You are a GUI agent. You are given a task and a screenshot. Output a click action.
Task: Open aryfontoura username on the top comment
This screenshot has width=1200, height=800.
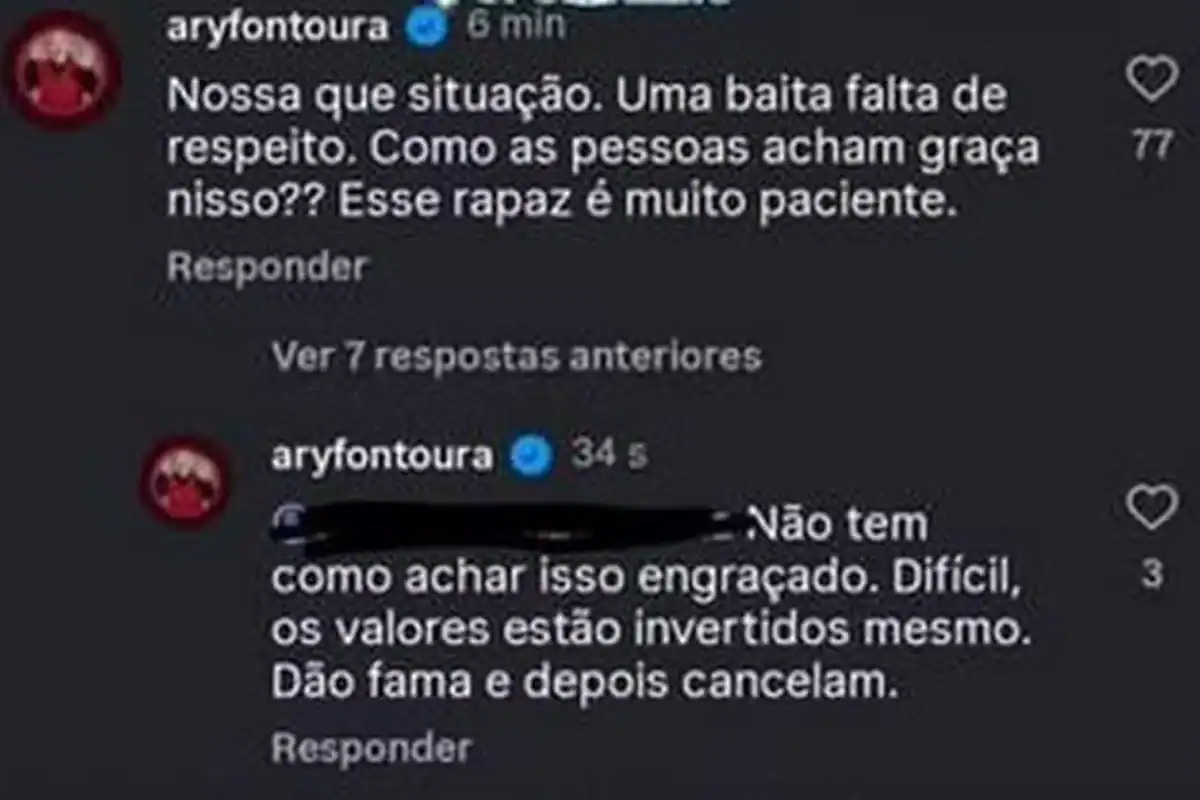[276, 27]
